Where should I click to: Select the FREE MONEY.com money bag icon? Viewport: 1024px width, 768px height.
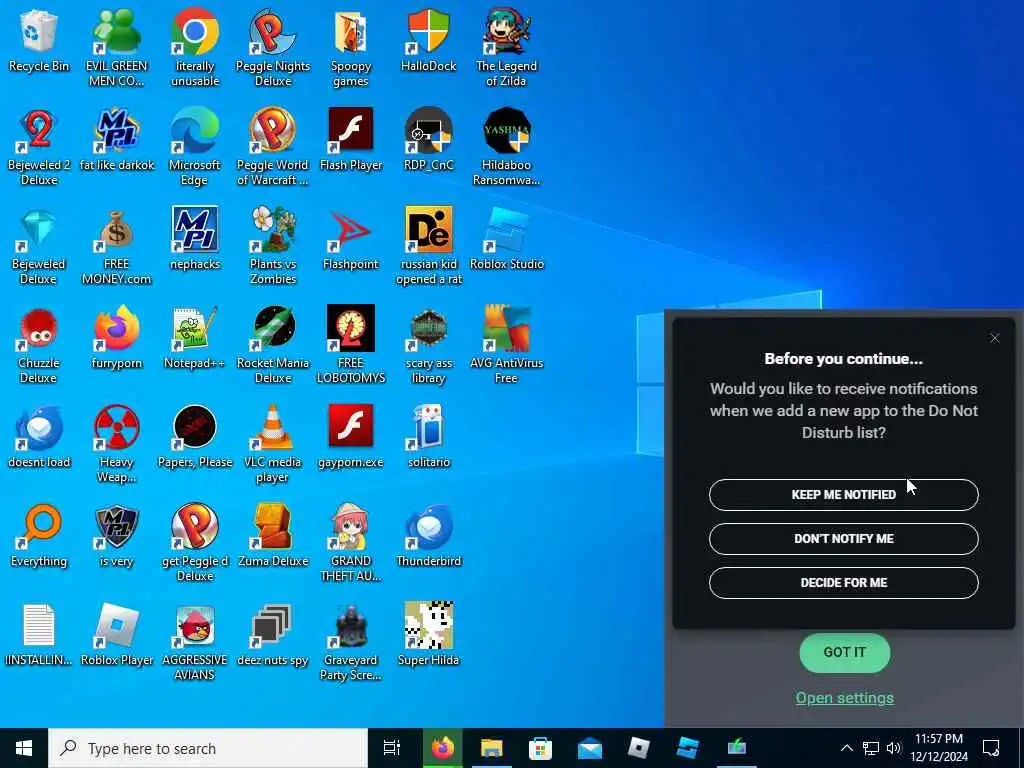pos(117,229)
